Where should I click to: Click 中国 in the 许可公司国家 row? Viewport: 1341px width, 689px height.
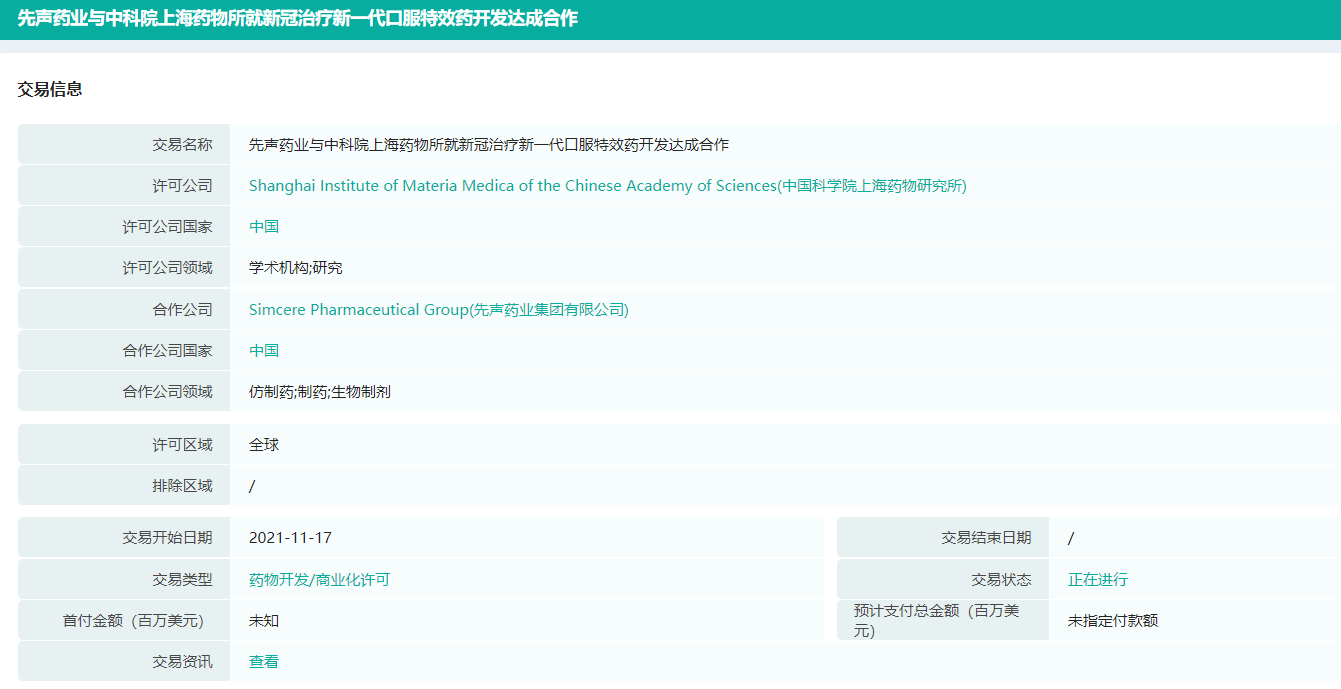[264, 227]
